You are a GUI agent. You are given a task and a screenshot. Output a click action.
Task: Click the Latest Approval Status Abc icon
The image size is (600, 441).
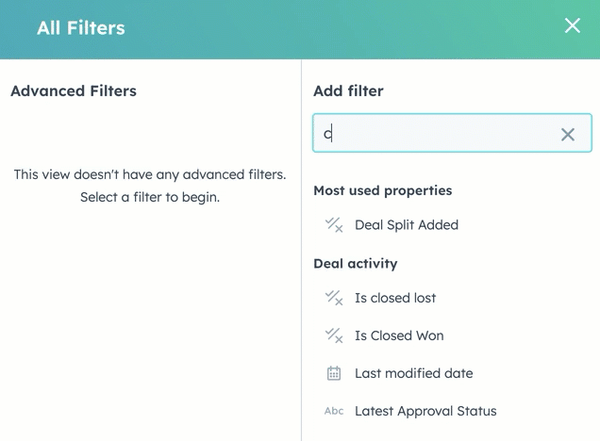(334, 411)
